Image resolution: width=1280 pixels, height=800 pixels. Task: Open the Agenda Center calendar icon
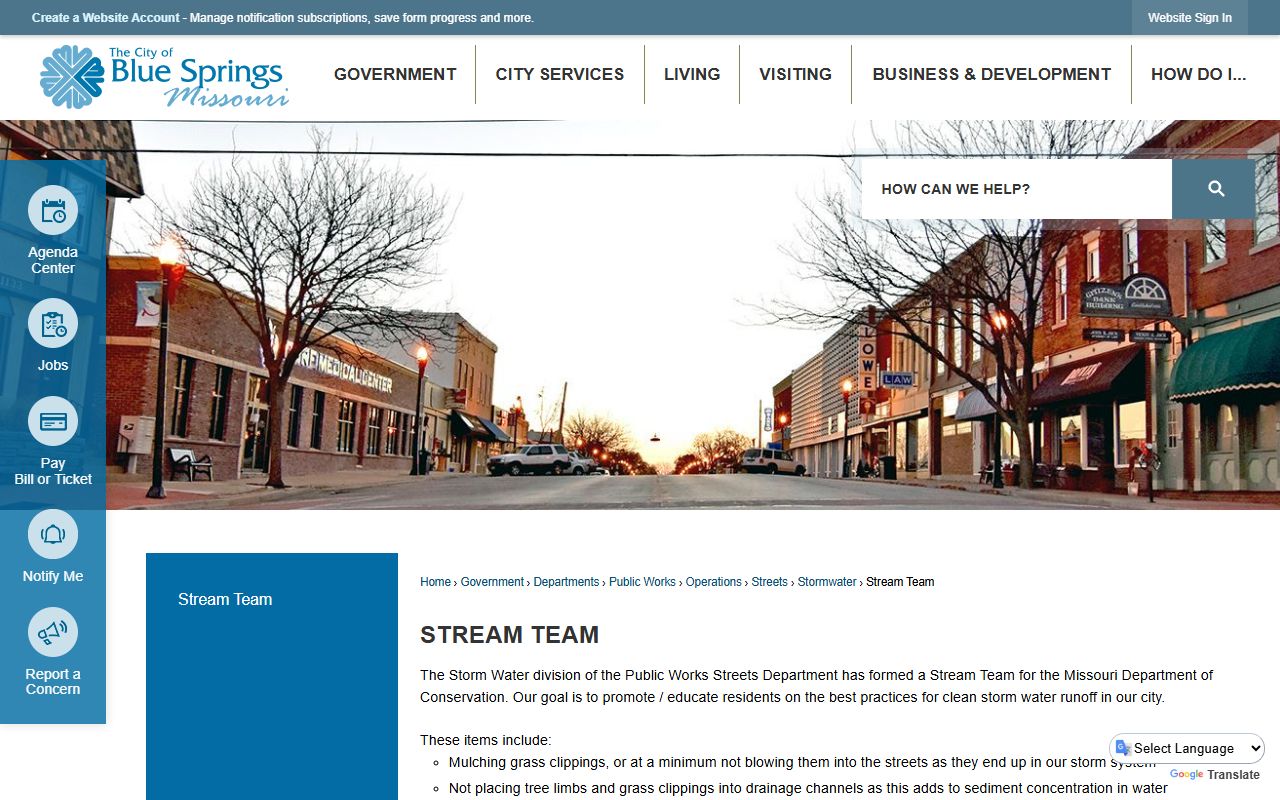point(53,210)
